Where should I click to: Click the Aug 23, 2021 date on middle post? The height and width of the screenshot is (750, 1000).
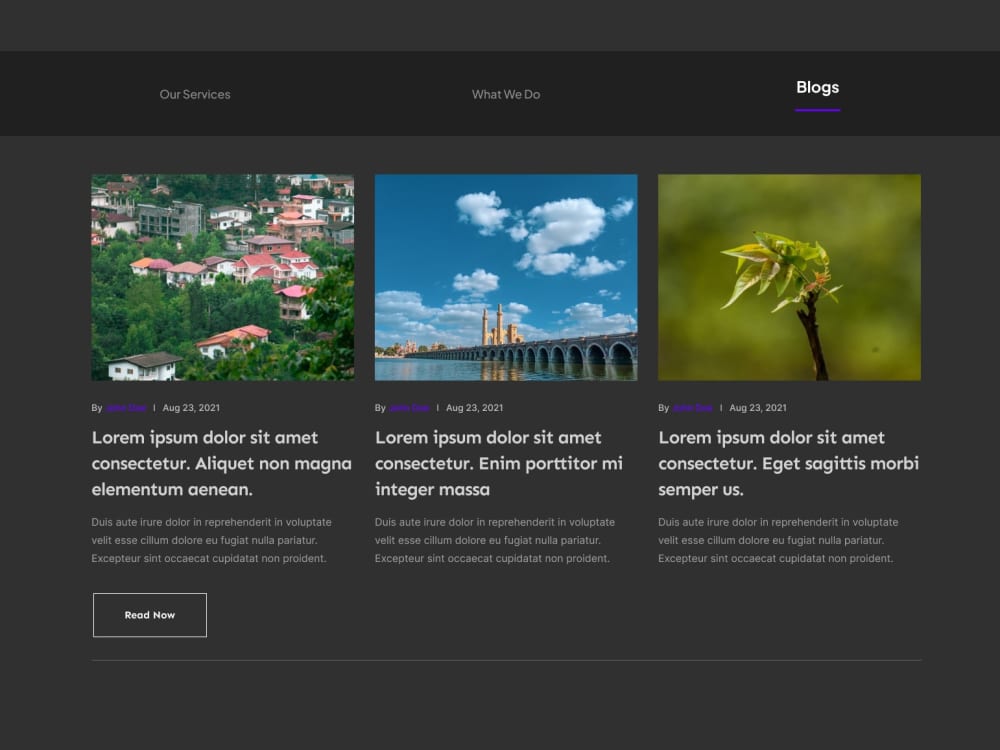click(x=475, y=407)
